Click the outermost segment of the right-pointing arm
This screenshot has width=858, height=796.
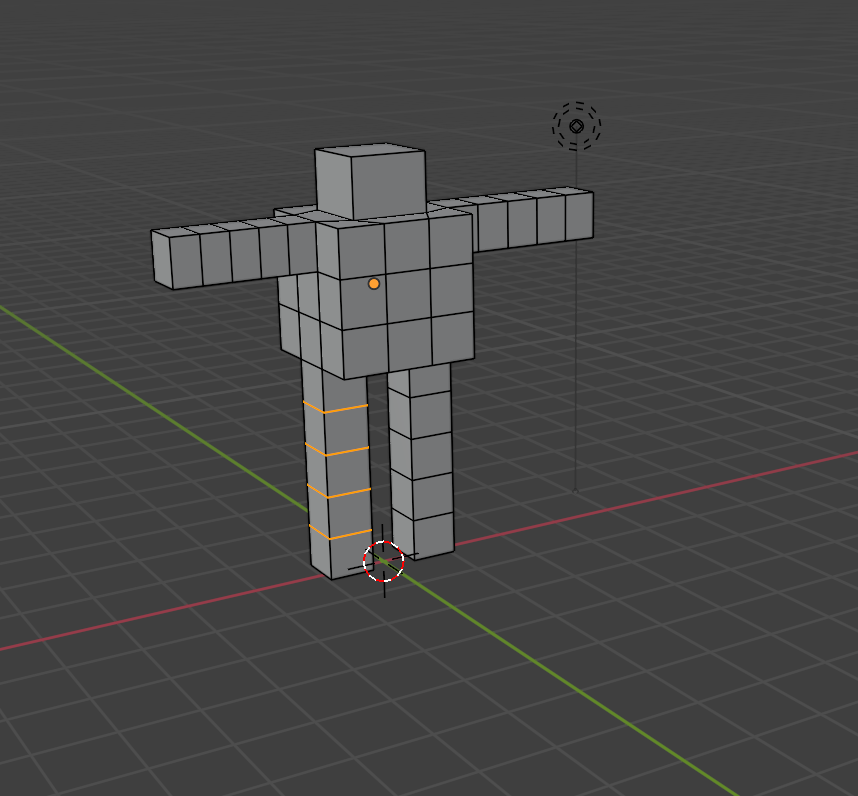click(579, 214)
